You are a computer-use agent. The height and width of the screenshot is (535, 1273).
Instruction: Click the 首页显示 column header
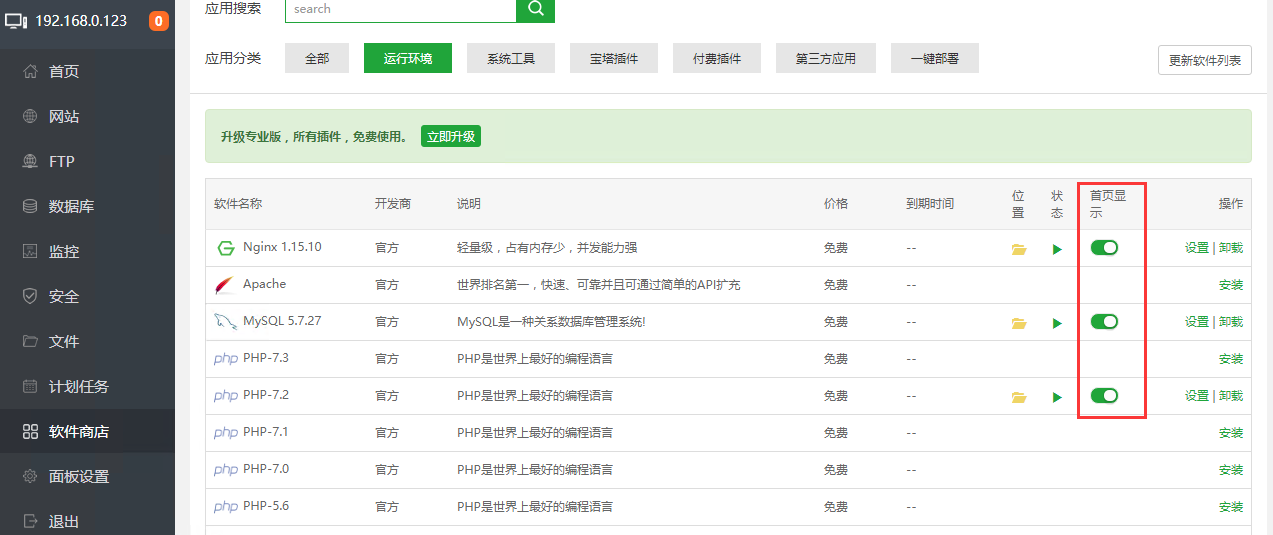[x=1108, y=205]
